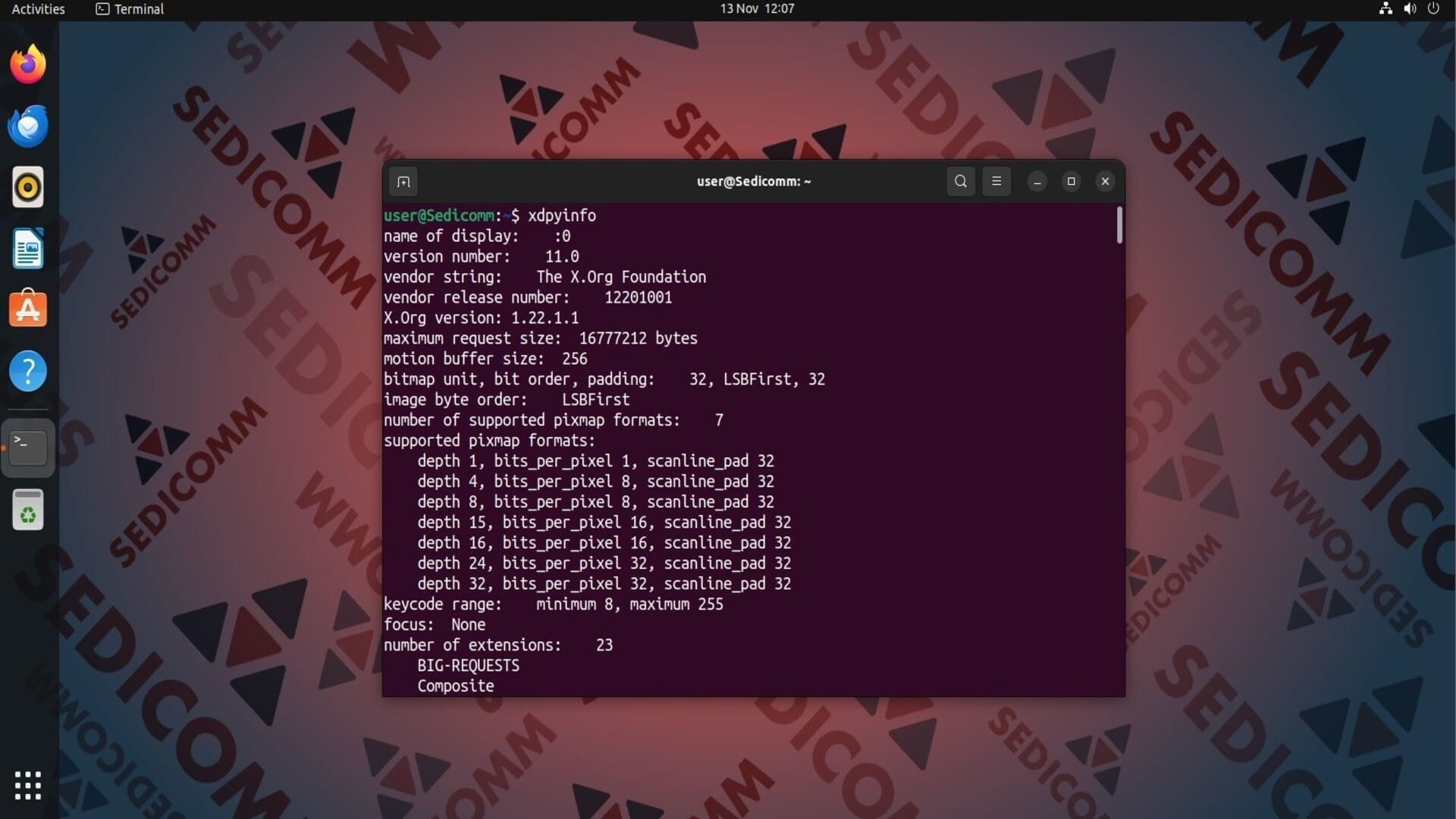Maximize the terminal window
The width and height of the screenshot is (1456, 819).
(x=1072, y=181)
